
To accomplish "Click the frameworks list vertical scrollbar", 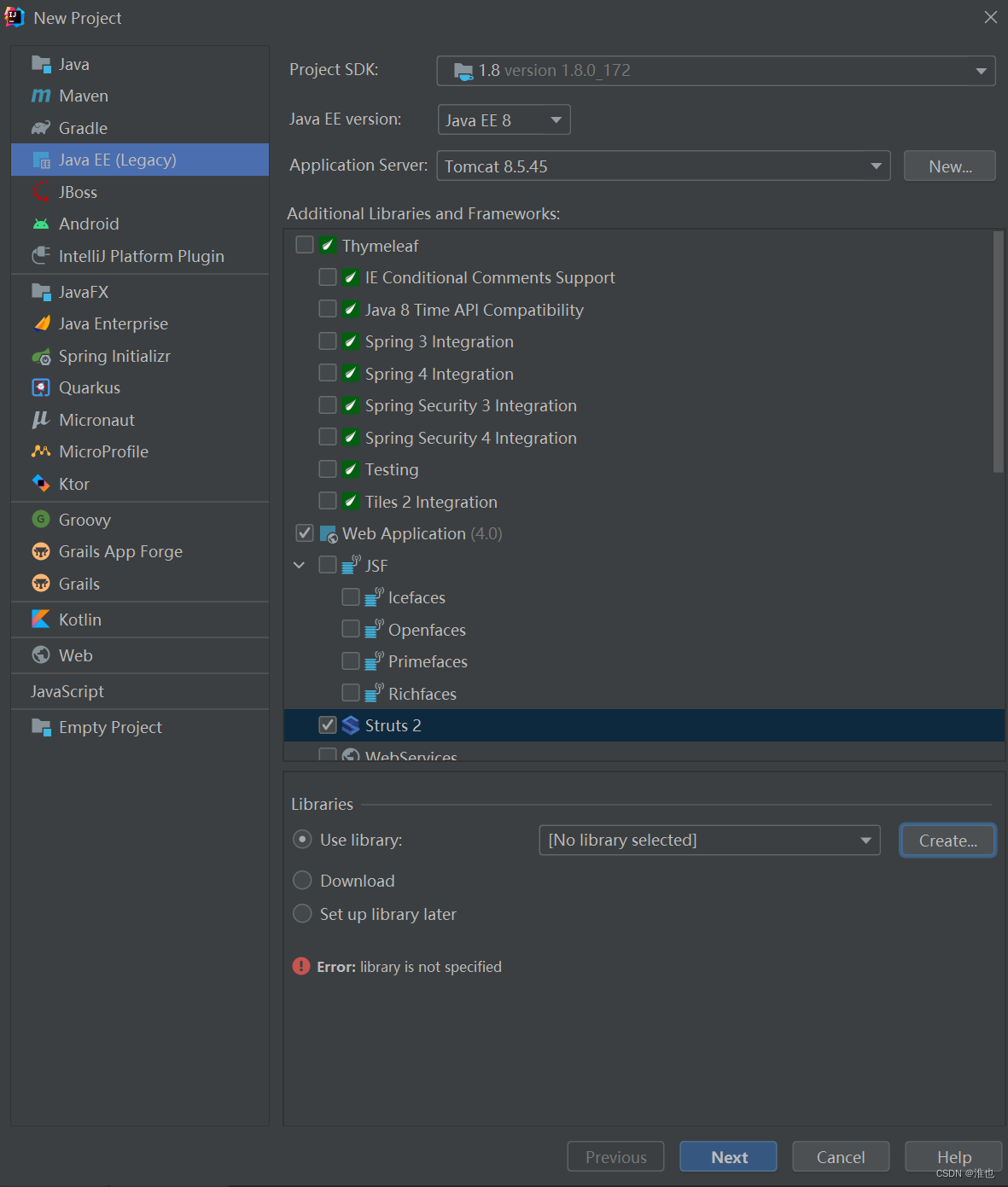I will 999,352.
